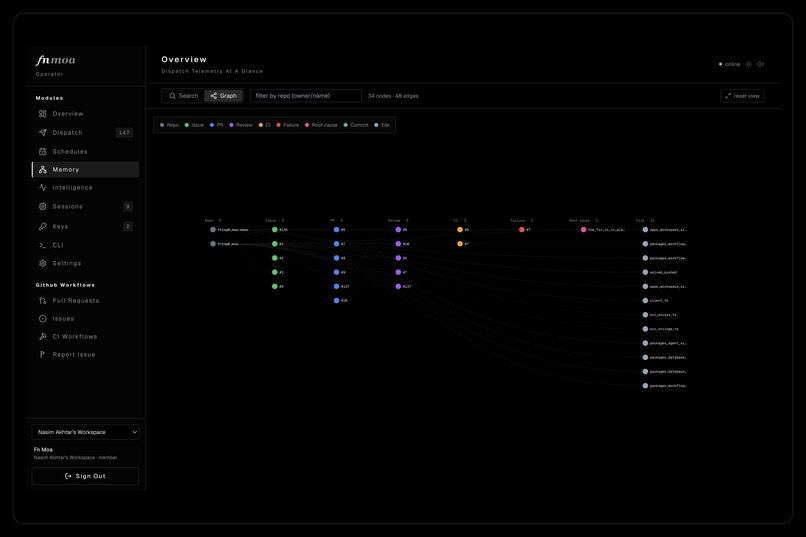The height and width of the screenshot is (537, 806).
Task: Select CI node #7
Action: 460,244
